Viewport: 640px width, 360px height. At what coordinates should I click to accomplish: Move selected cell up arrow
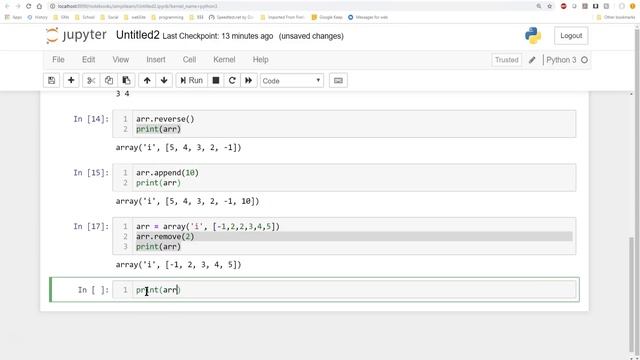pos(147,80)
